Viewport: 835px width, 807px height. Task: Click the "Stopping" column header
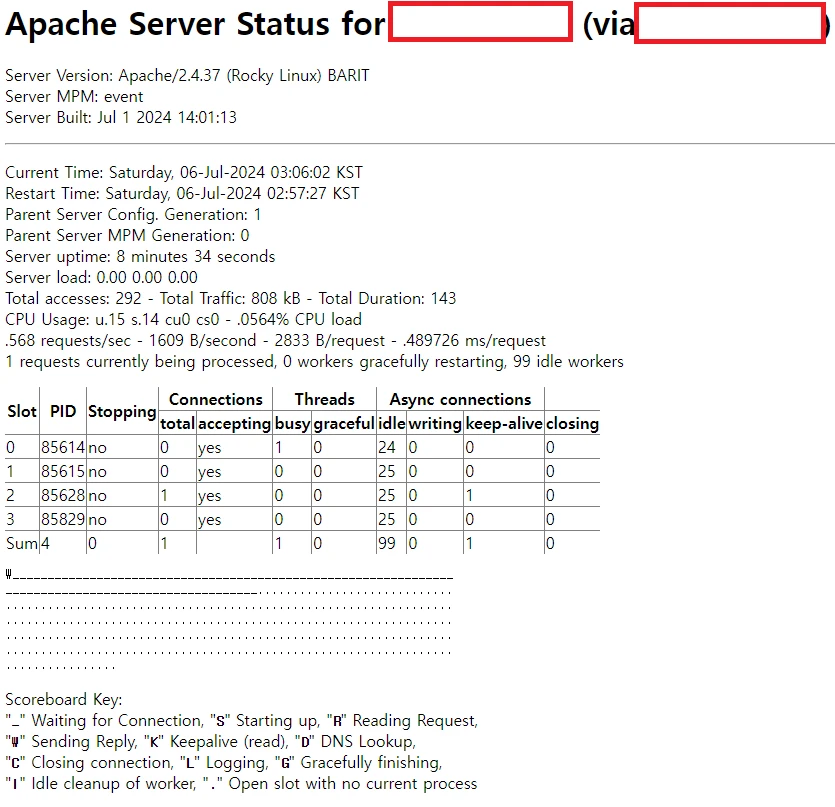122,411
